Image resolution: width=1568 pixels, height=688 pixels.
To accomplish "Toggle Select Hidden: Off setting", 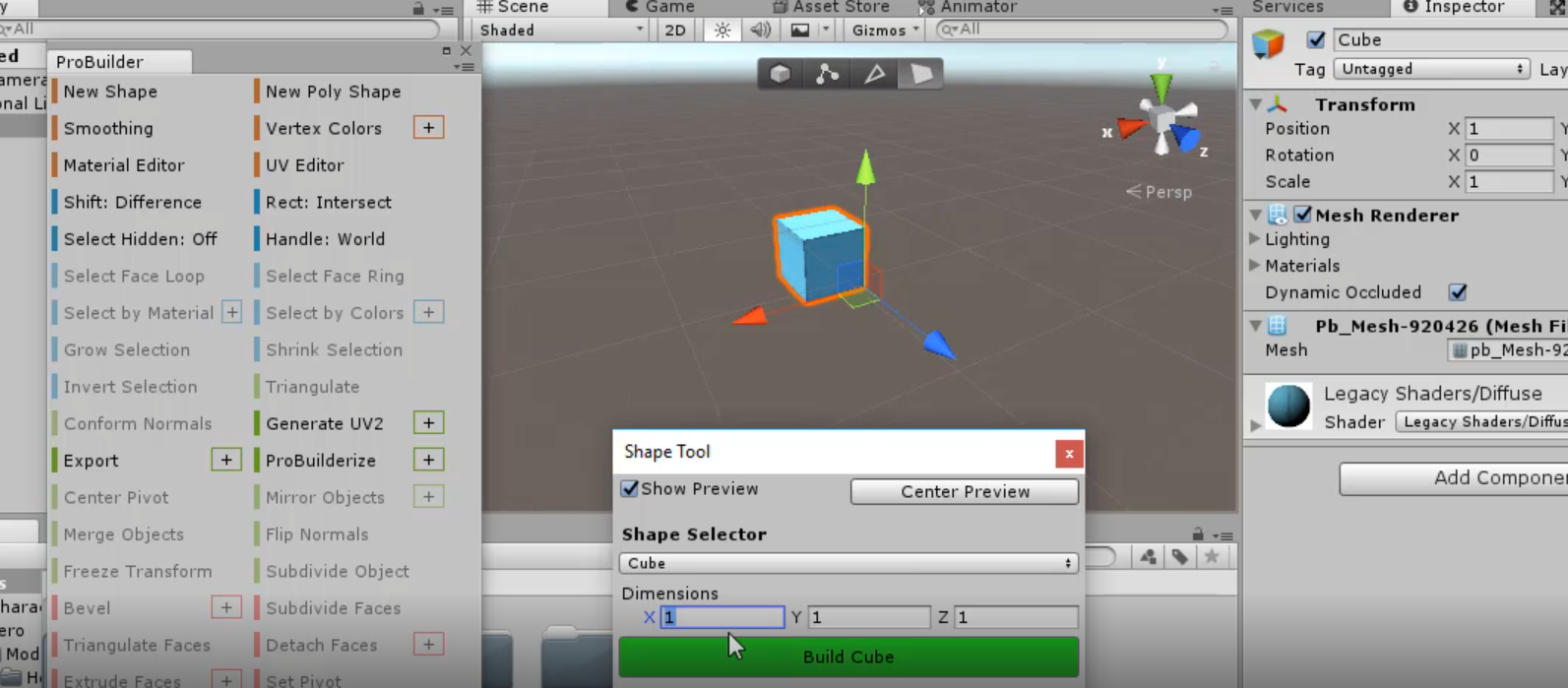I will pyautogui.click(x=141, y=238).
